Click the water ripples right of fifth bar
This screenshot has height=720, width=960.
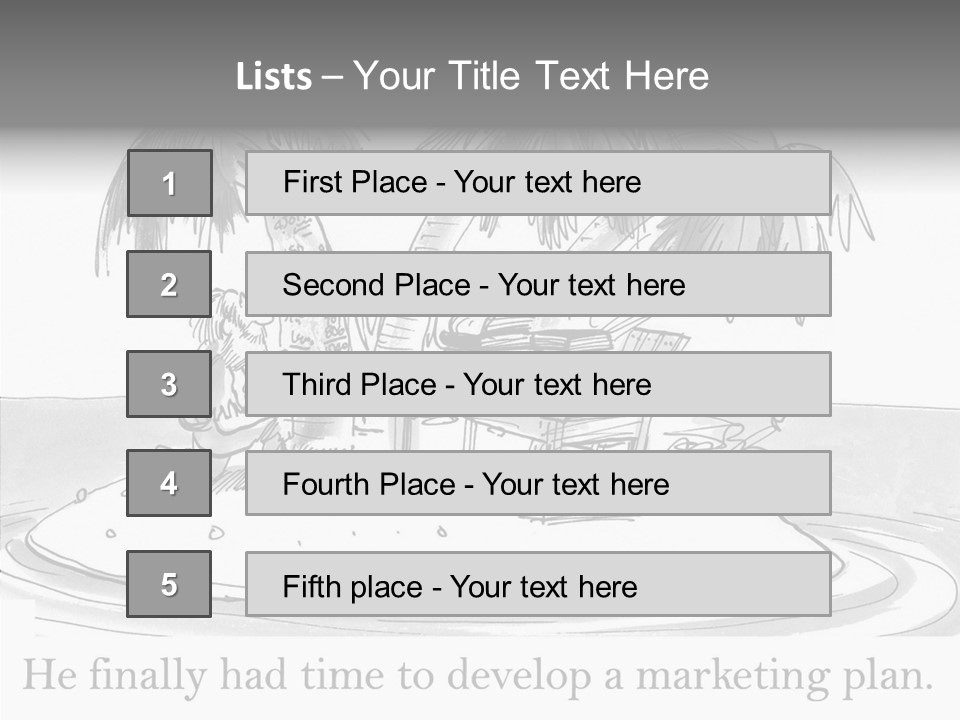tap(890, 590)
